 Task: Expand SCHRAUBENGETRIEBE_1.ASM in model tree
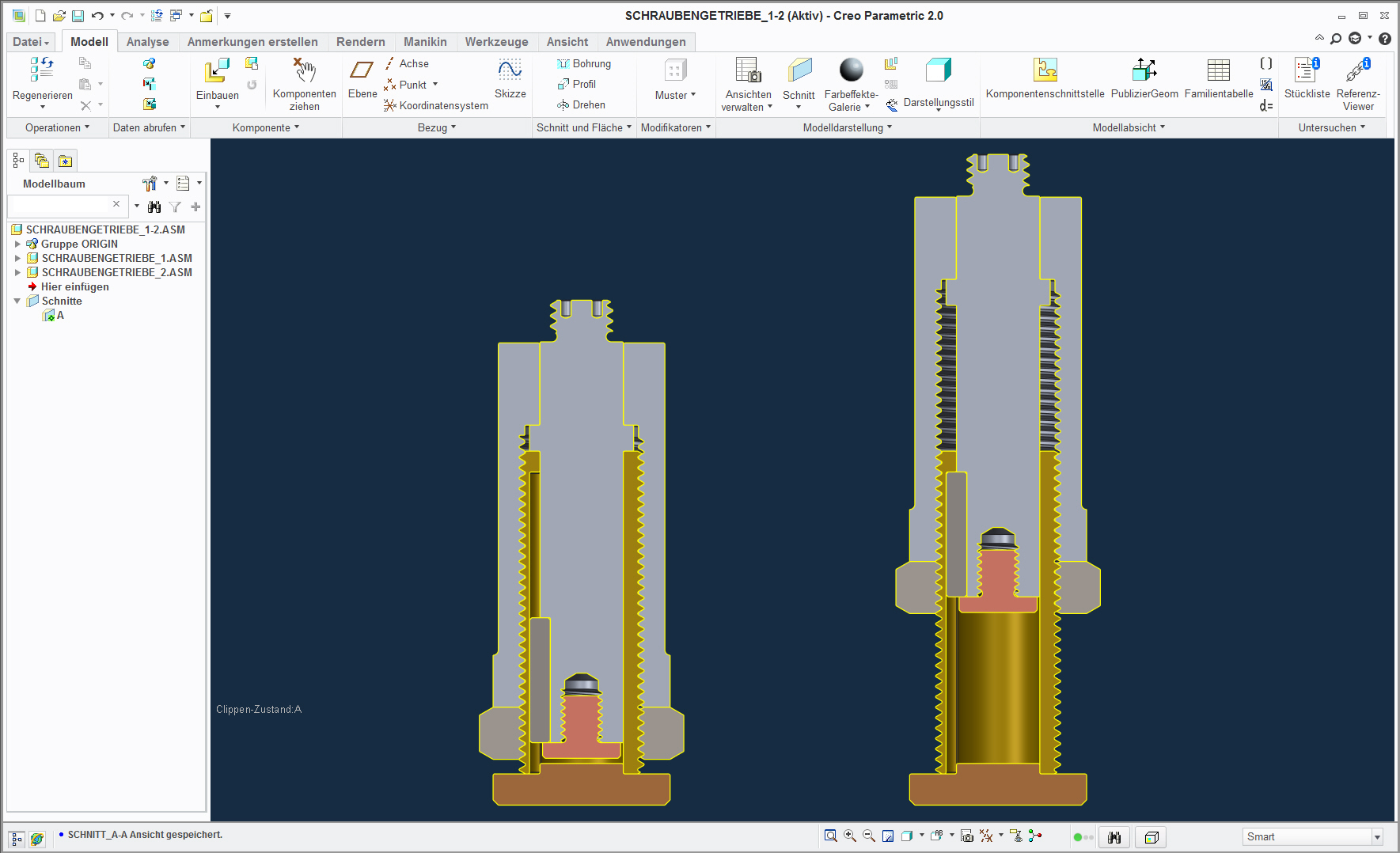click(x=17, y=258)
